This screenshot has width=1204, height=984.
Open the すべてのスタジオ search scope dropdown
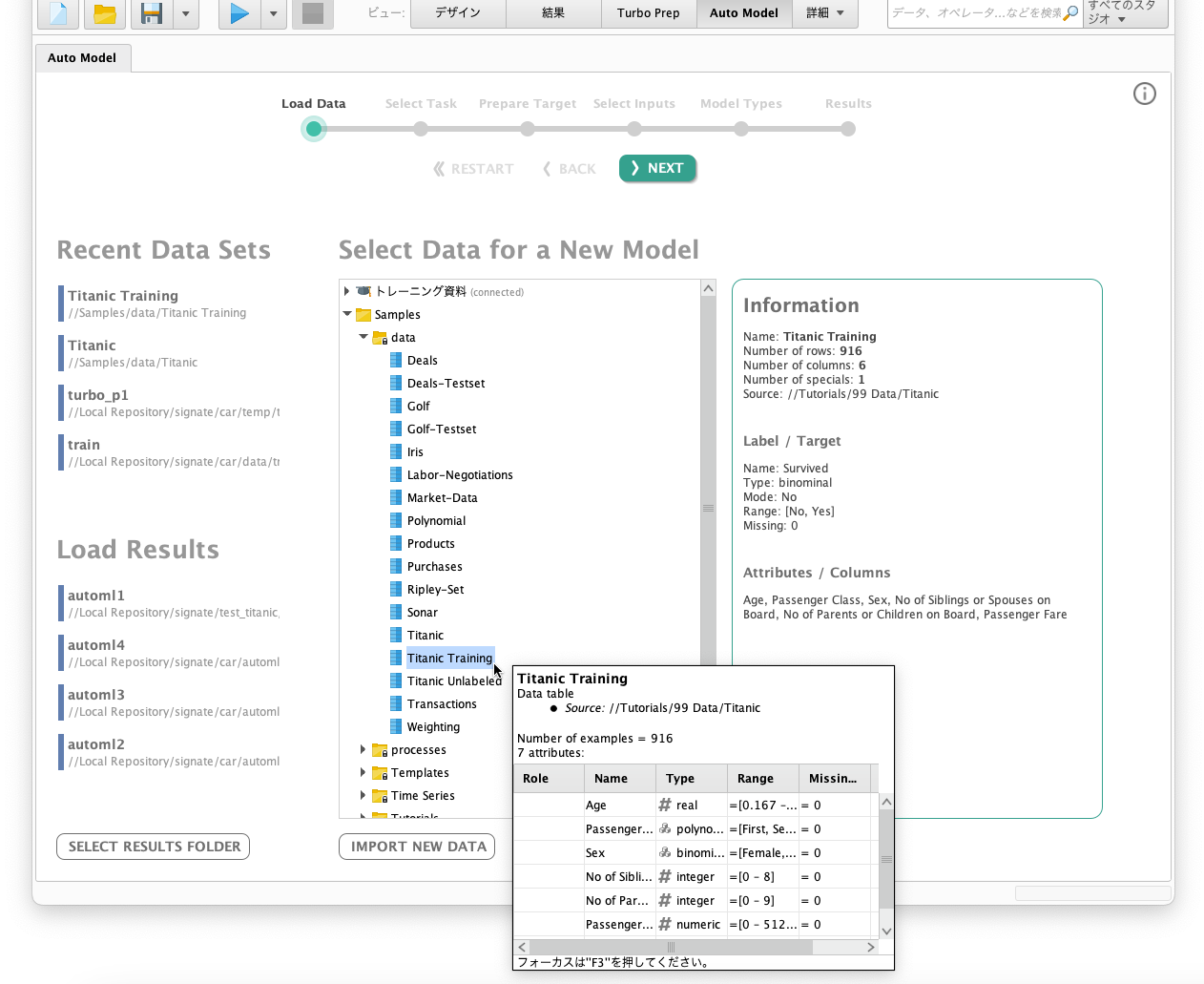(1126, 12)
